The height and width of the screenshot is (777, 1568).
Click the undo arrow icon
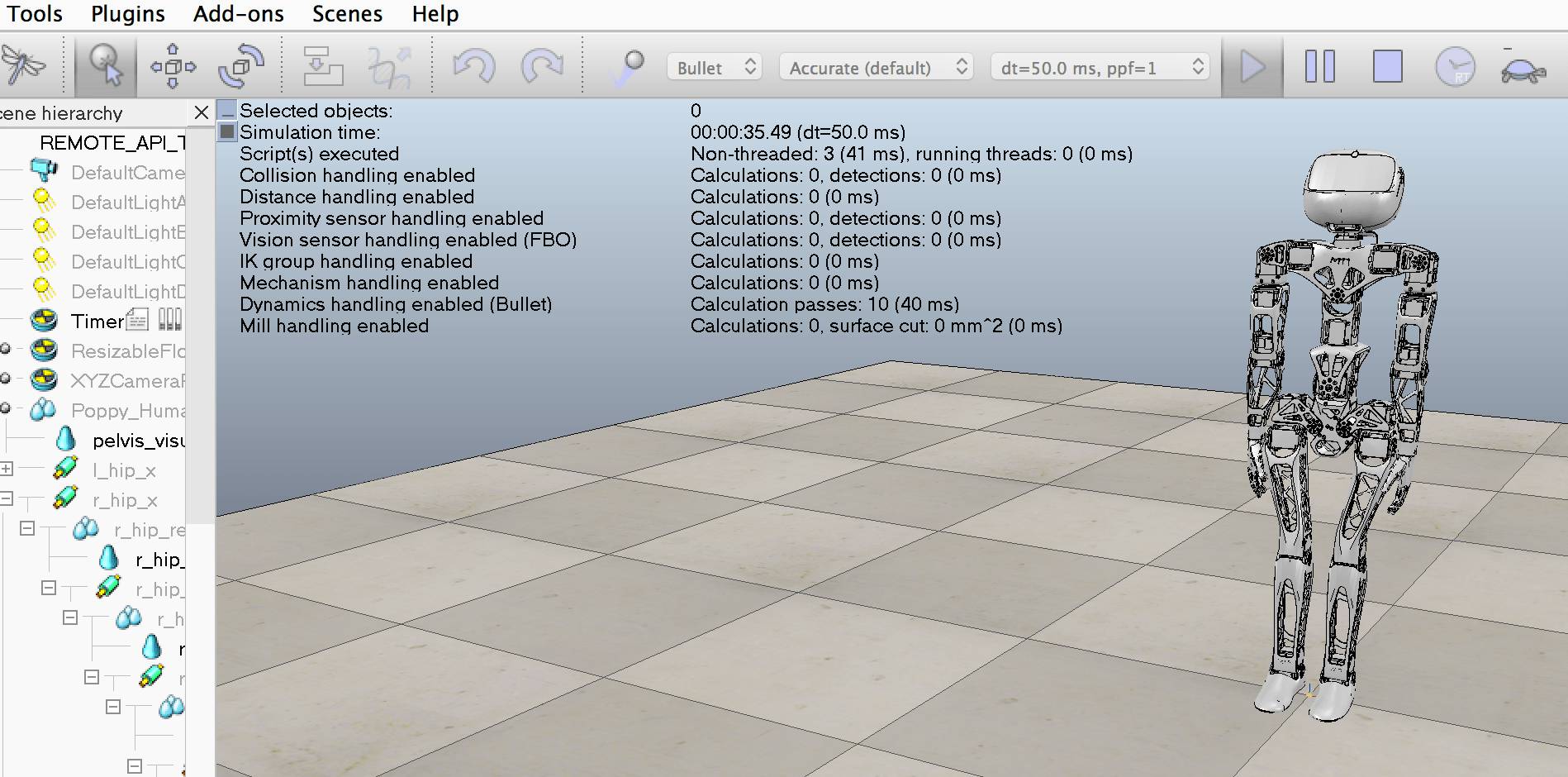click(475, 66)
